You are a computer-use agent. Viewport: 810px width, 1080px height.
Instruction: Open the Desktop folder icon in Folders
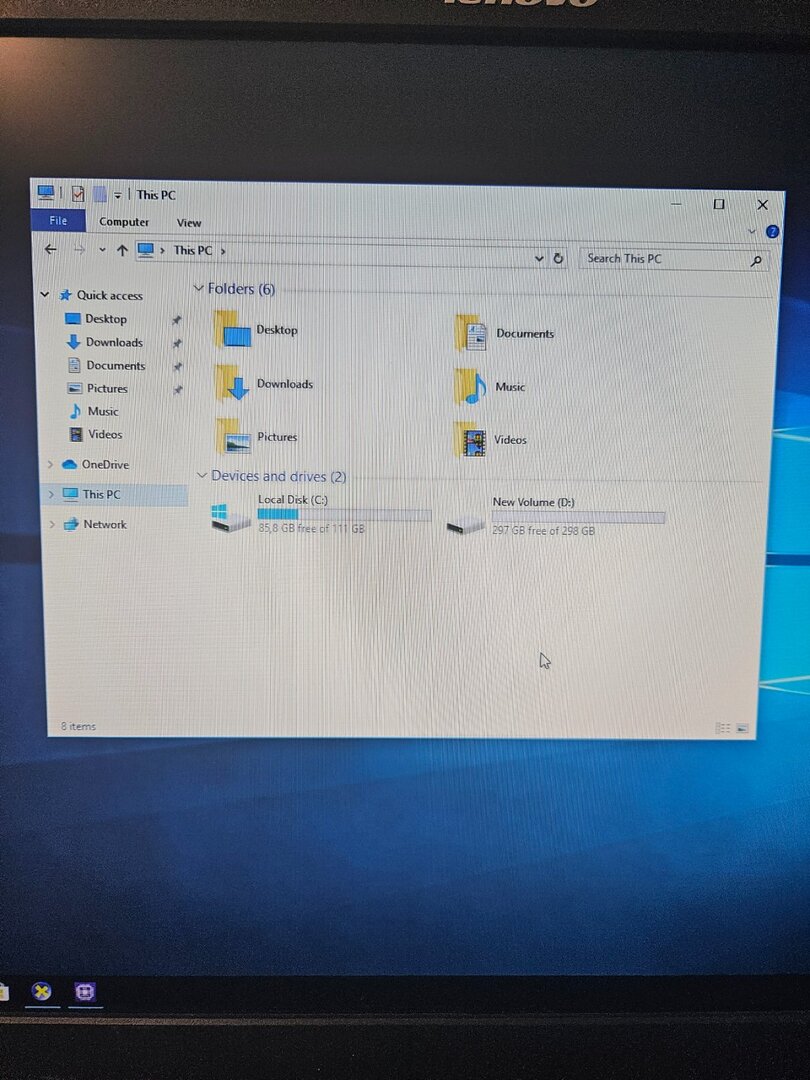point(233,329)
